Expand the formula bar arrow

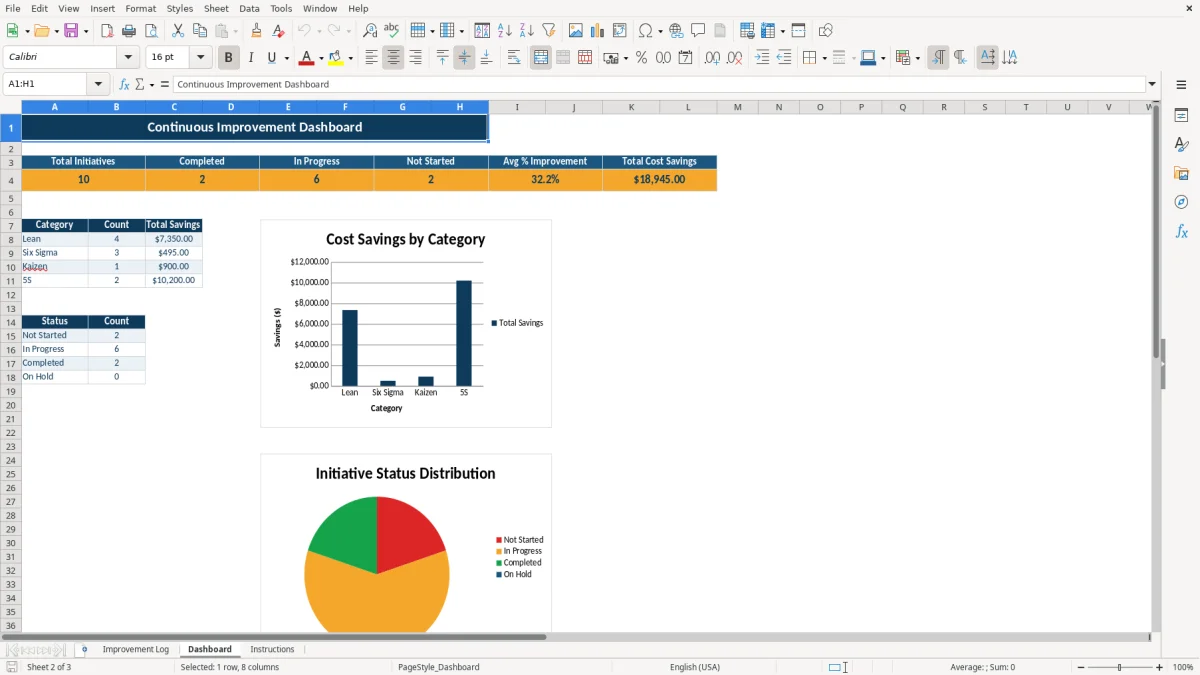point(1152,85)
